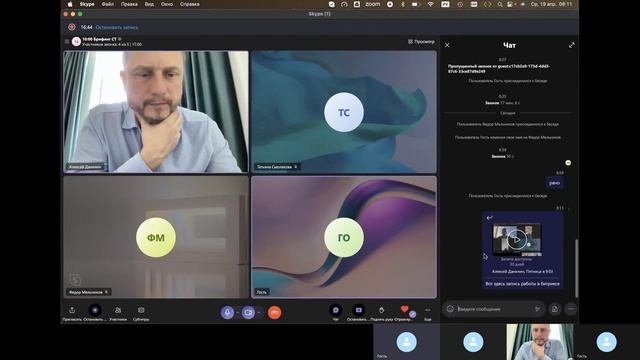
Task: Click the Чат panel heading
Action: coord(509,45)
